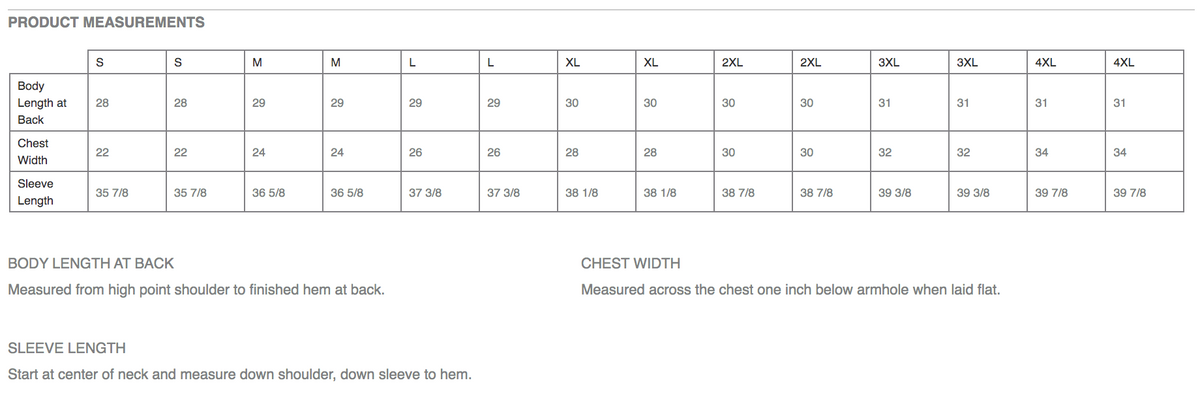Select sleeve length value in last 4XL column

(1129, 192)
